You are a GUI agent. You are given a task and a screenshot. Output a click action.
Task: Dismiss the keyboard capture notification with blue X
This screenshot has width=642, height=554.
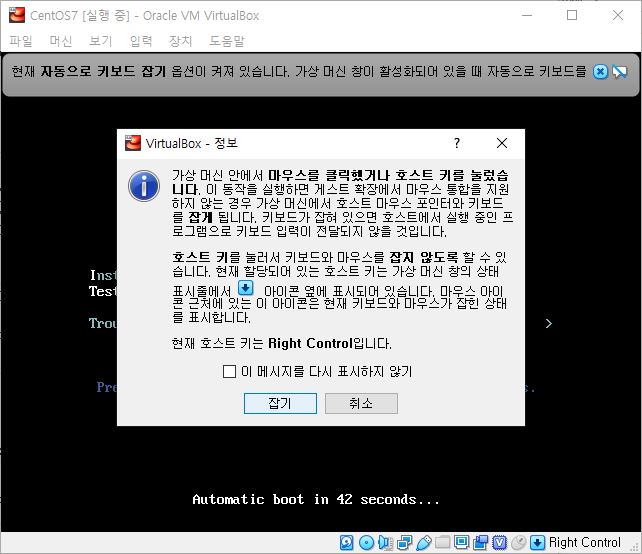[x=601, y=72]
